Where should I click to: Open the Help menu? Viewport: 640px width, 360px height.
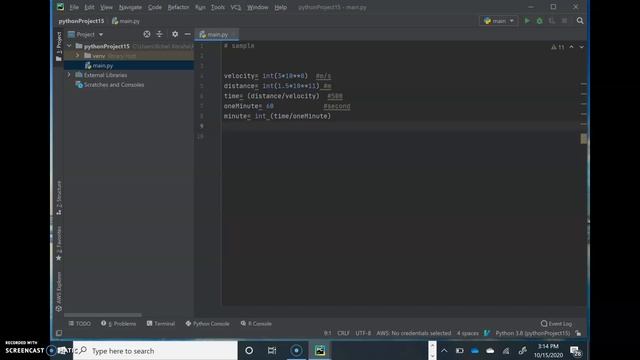click(x=280, y=7)
